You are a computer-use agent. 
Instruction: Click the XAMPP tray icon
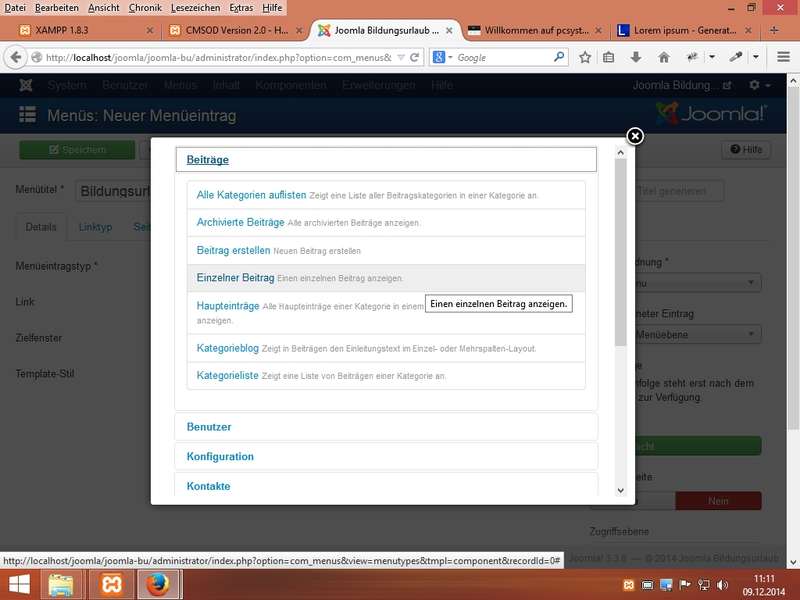tap(629, 585)
